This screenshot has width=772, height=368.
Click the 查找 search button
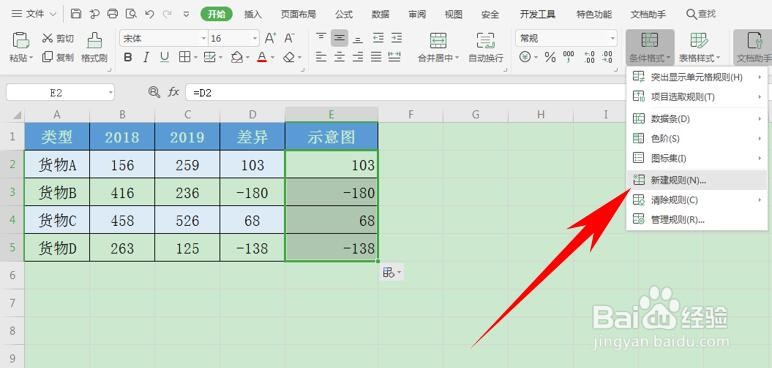[x=701, y=14]
